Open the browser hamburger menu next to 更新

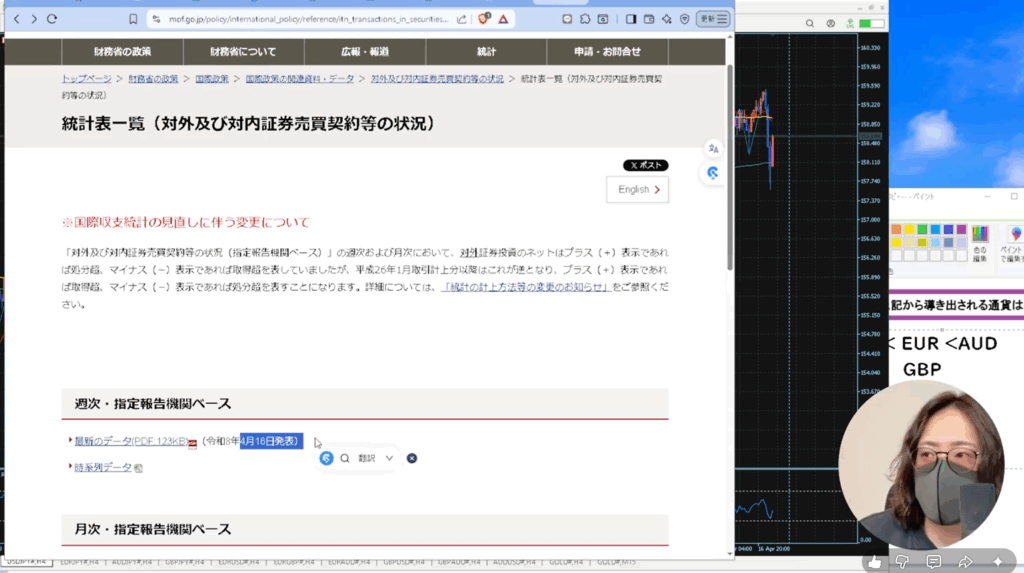click(722, 18)
